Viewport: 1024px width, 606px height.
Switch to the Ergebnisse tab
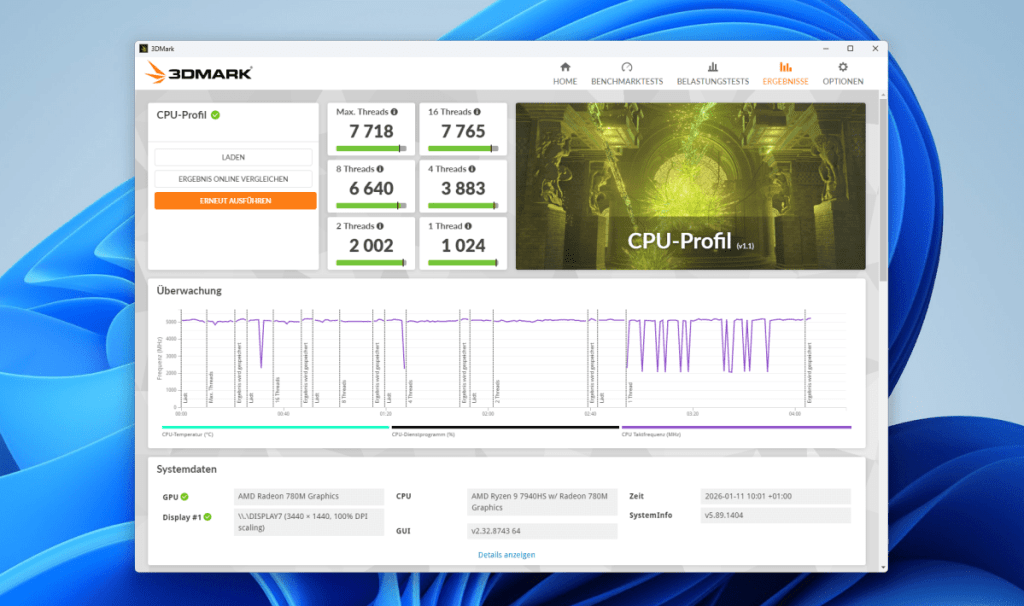tap(784, 73)
